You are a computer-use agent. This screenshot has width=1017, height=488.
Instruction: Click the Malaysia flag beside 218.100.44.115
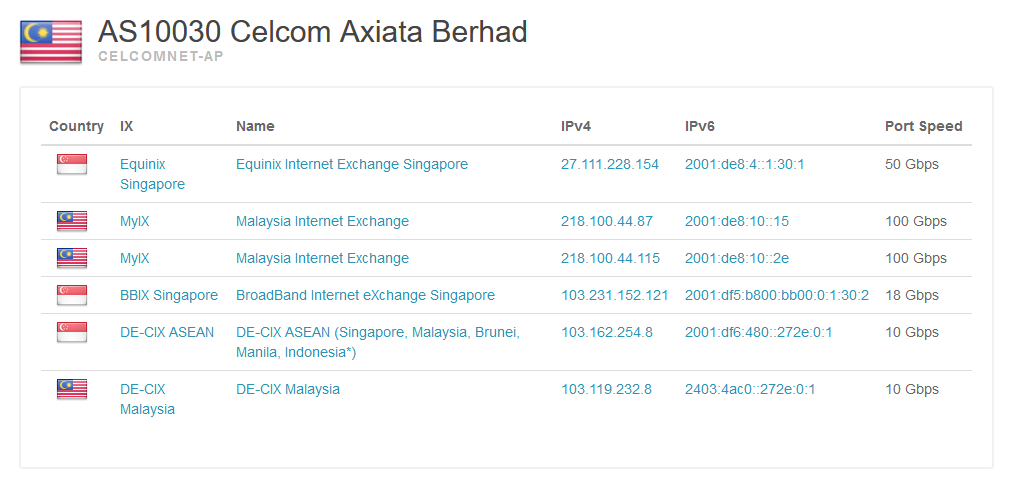72,258
